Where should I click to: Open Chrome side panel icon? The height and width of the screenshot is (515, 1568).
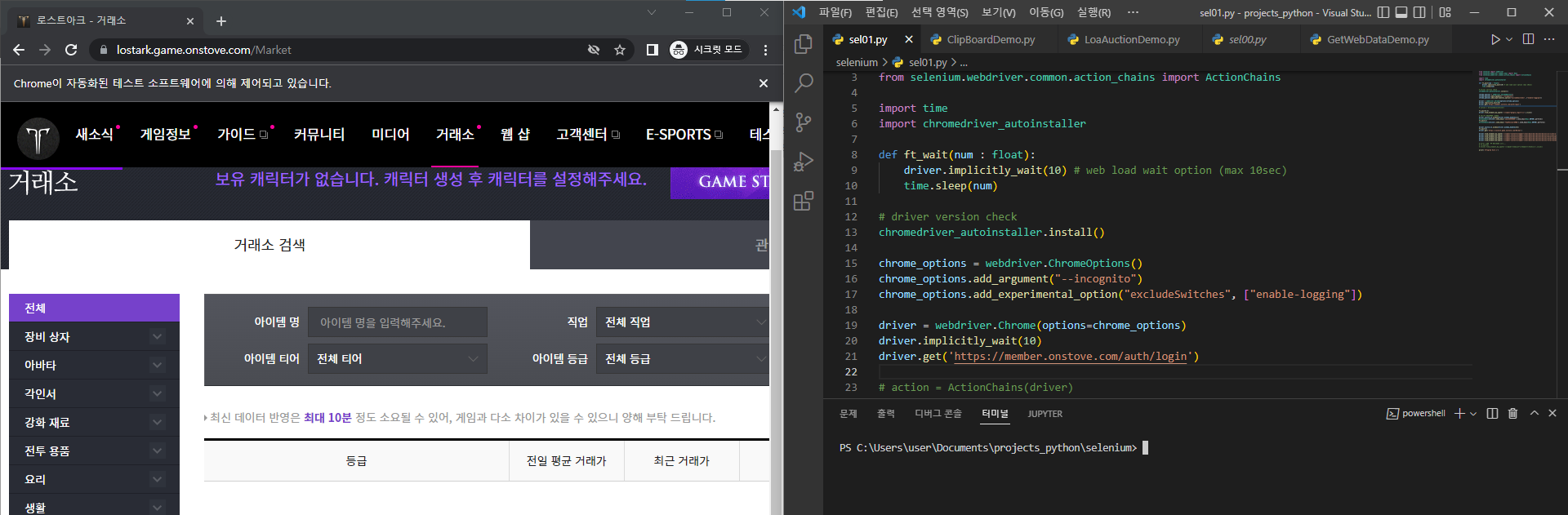point(652,50)
